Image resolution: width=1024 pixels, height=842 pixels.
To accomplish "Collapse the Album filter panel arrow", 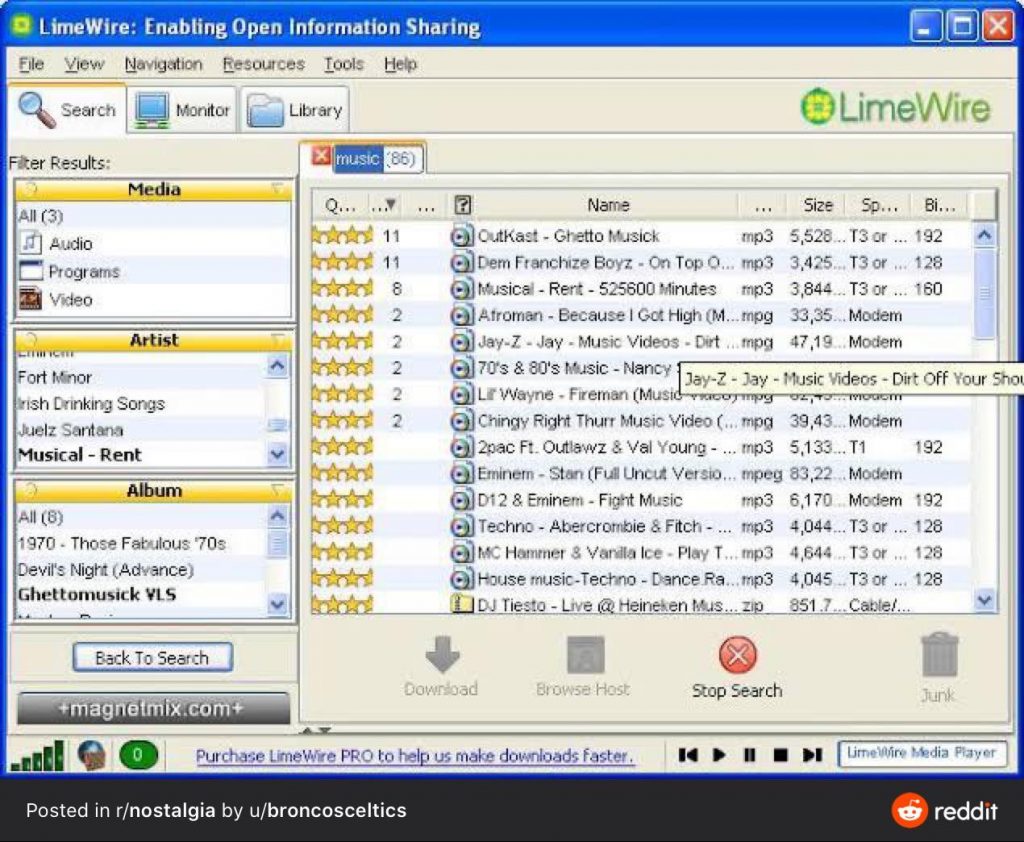I will pyautogui.click(x=278, y=490).
